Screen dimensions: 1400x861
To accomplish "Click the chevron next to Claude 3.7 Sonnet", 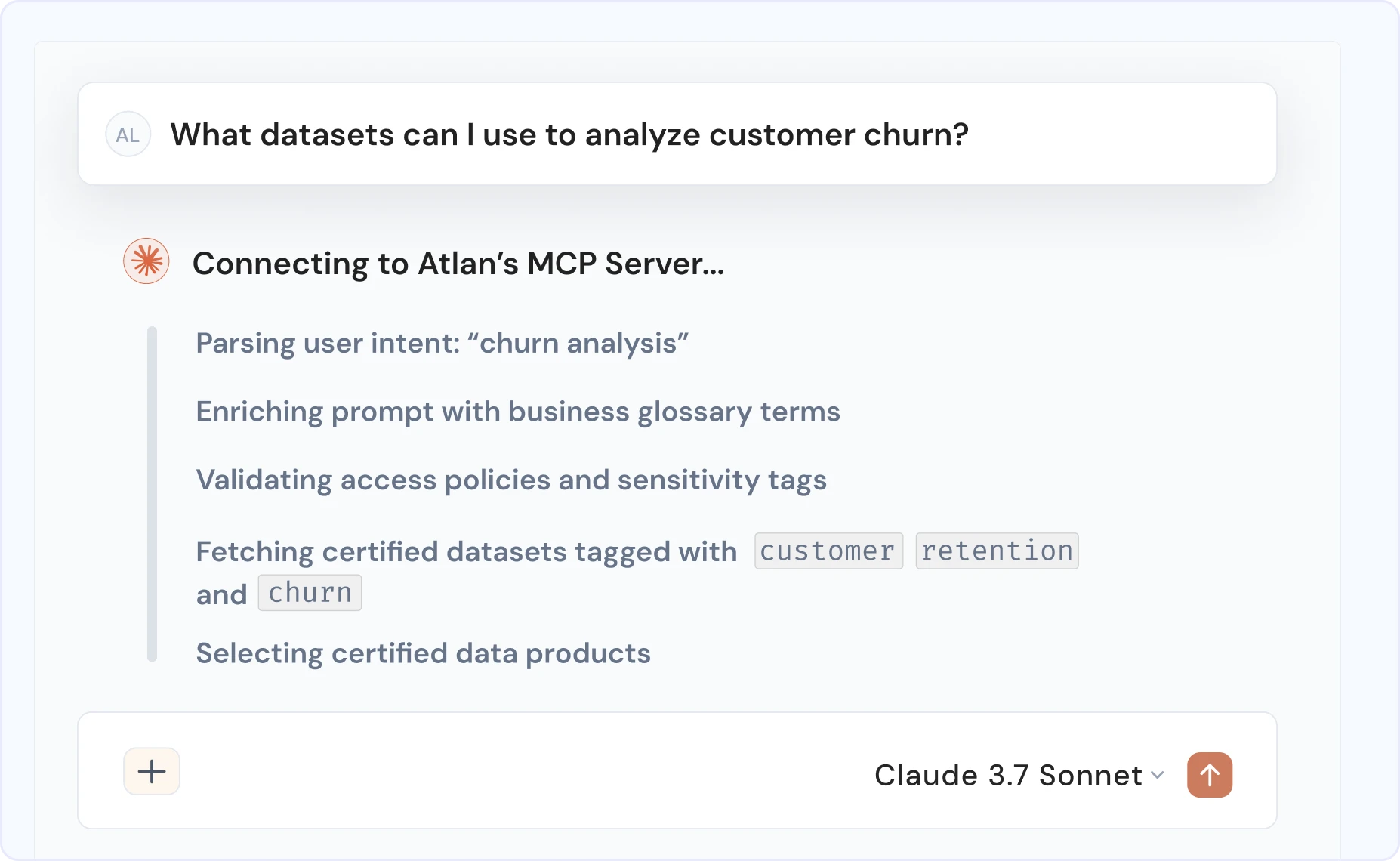I will [1157, 776].
